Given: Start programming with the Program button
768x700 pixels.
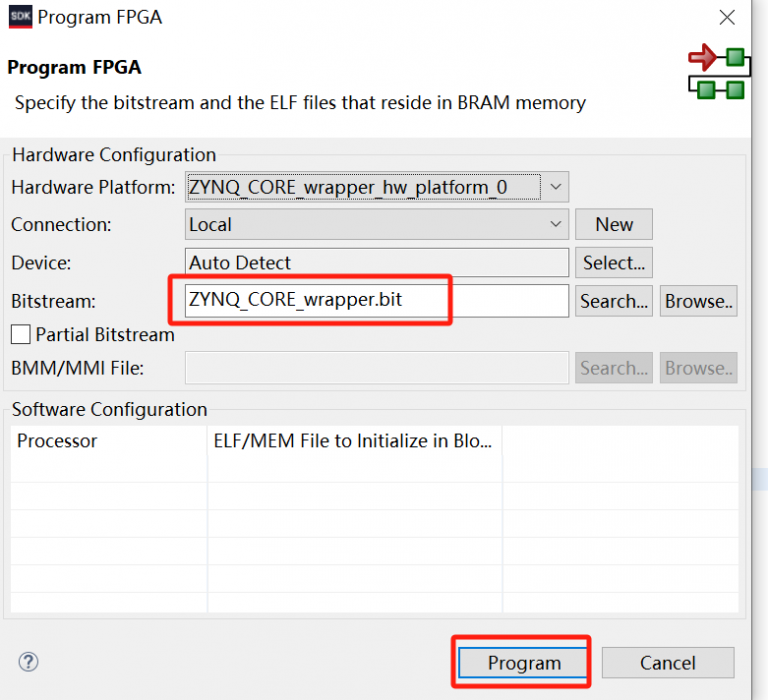Looking at the screenshot, I should (524, 663).
